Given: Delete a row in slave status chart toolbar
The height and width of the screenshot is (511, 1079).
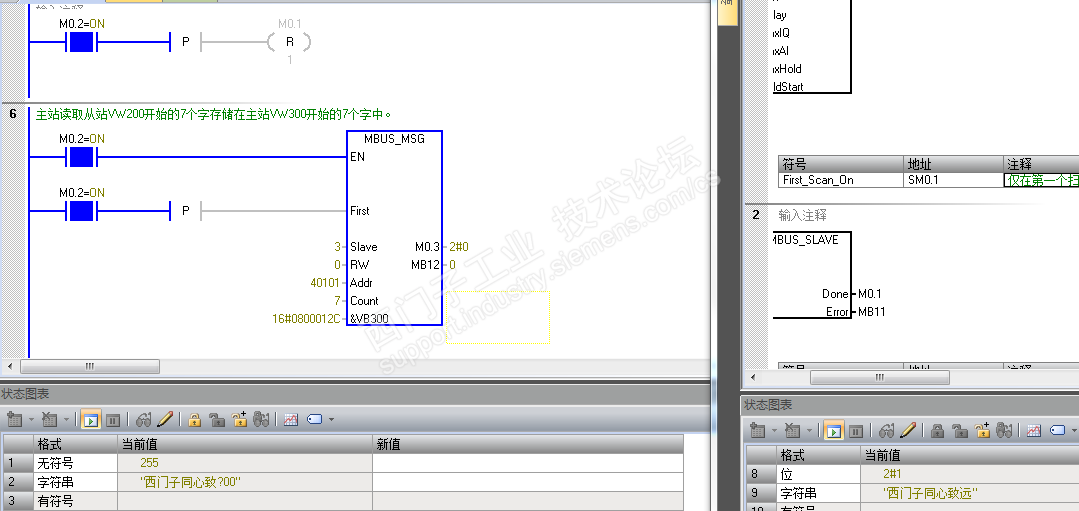Looking at the screenshot, I should coord(792,431).
